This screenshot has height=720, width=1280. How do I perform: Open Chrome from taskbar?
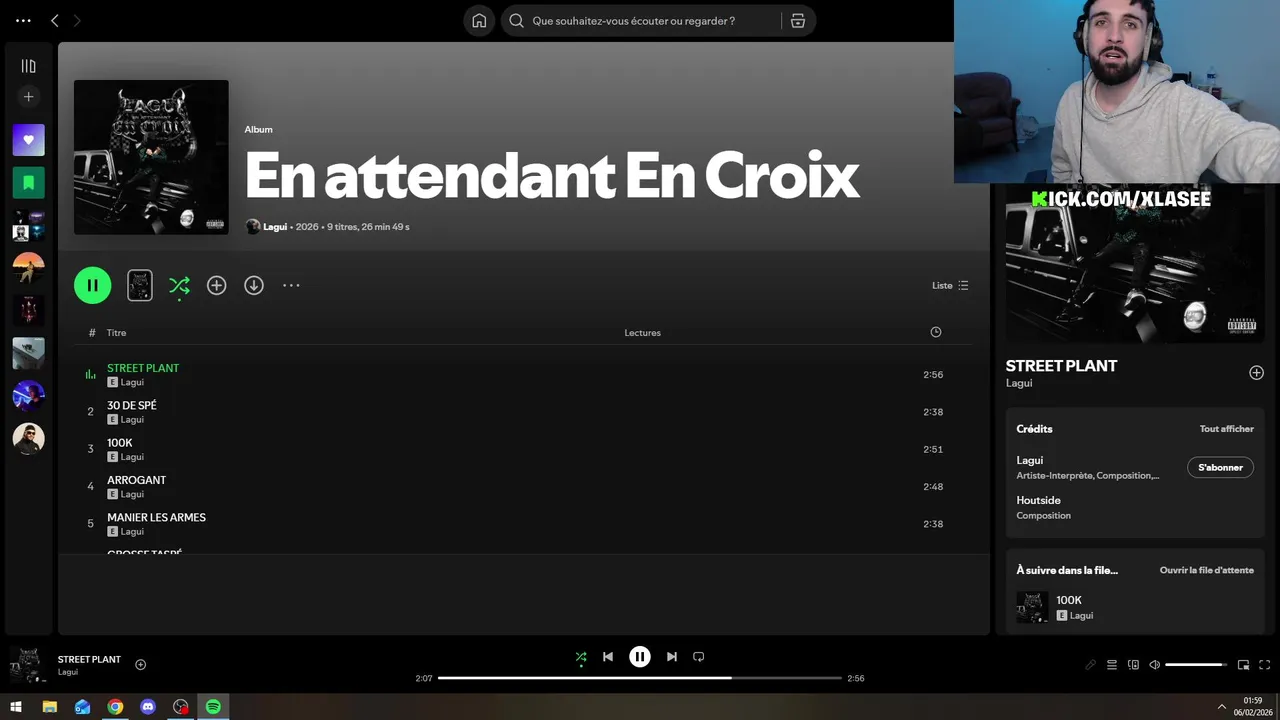115,706
